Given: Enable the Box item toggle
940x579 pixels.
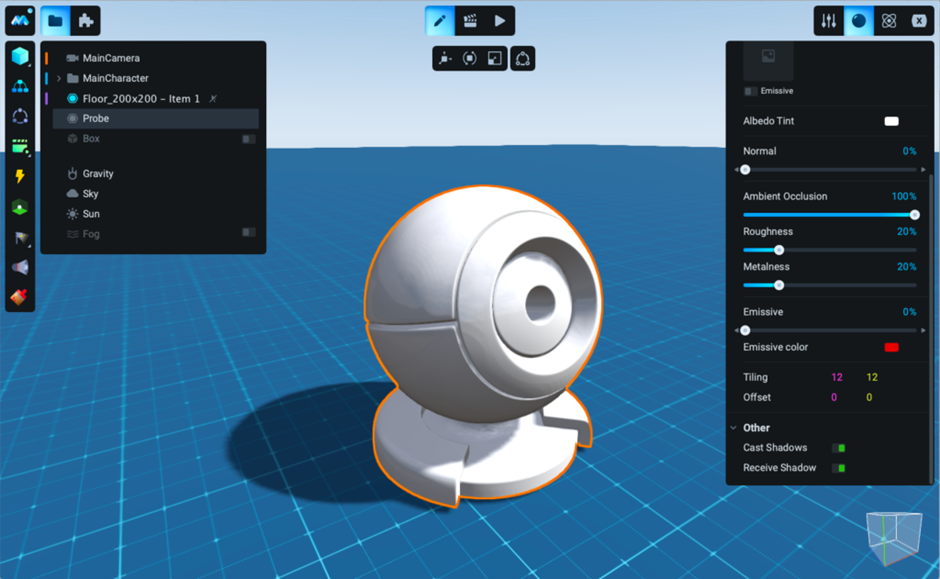Looking at the screenshot, I should [x=249, y=139].
